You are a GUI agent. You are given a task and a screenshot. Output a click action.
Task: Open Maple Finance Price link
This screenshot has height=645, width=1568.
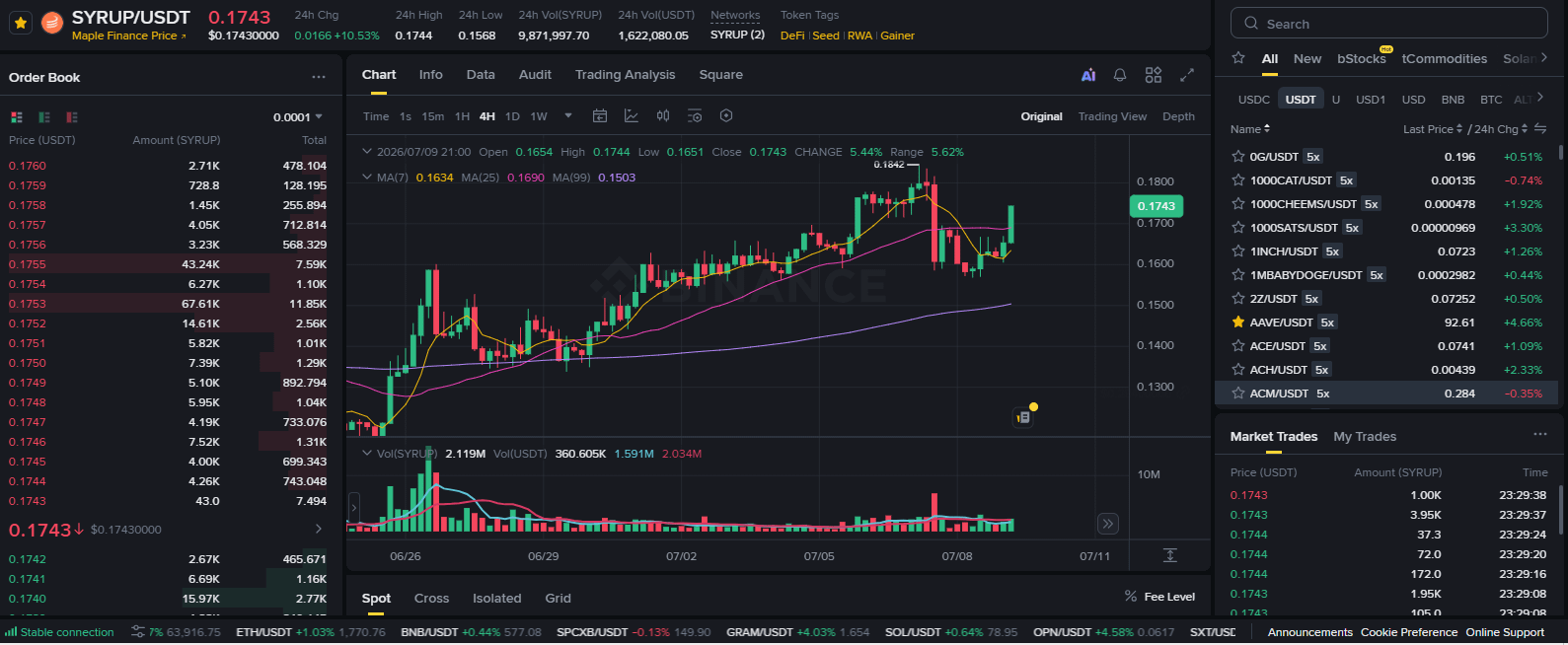pos(128,36)
